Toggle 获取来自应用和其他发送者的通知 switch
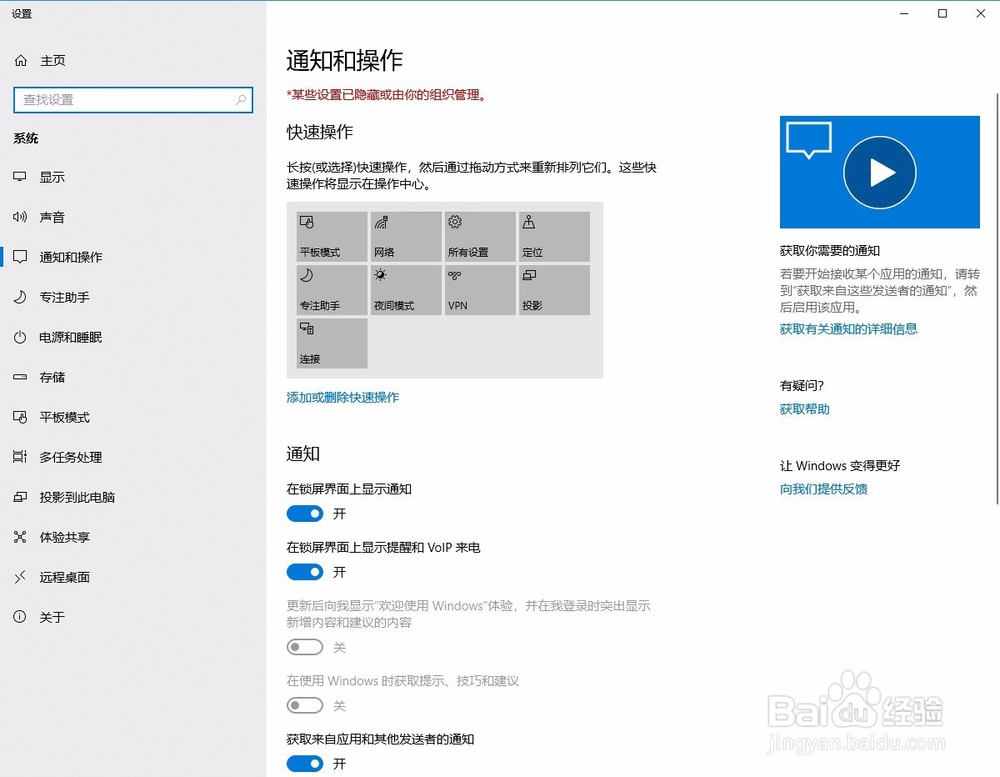 (x=305, y=764)
